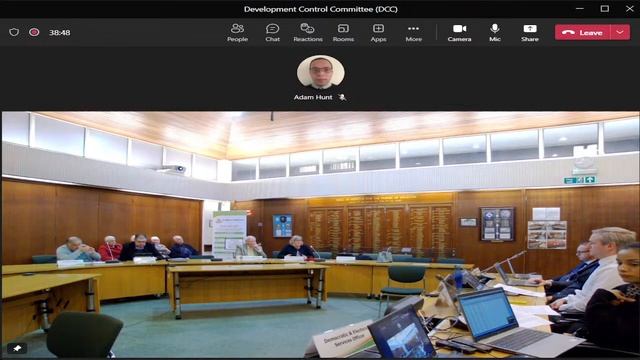Click the Development Control Committee (DCC) title
The image size is (640, 360).
pyautogui.click(x=321, y=9)
